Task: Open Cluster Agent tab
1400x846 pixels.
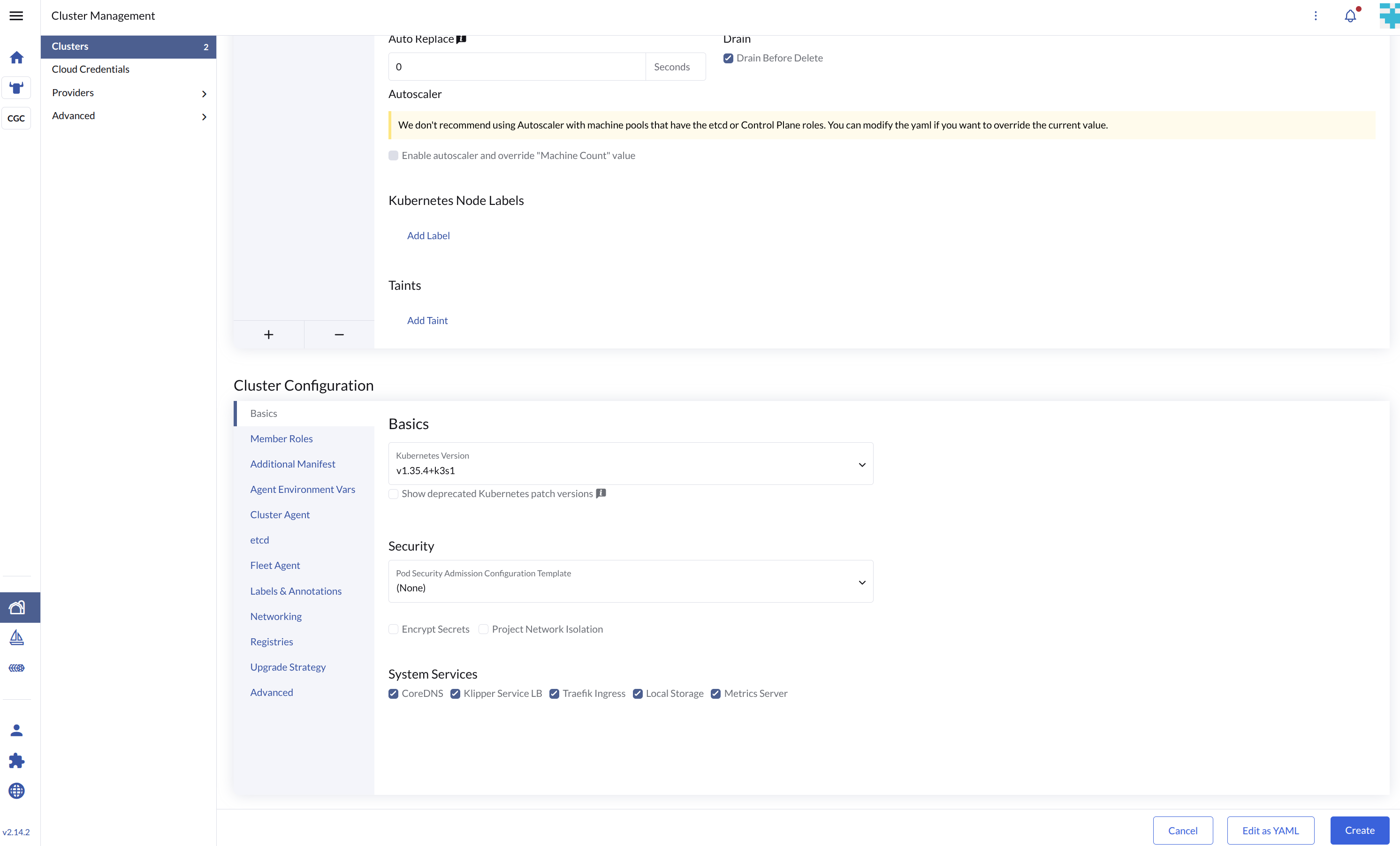Action: [280, 514]
